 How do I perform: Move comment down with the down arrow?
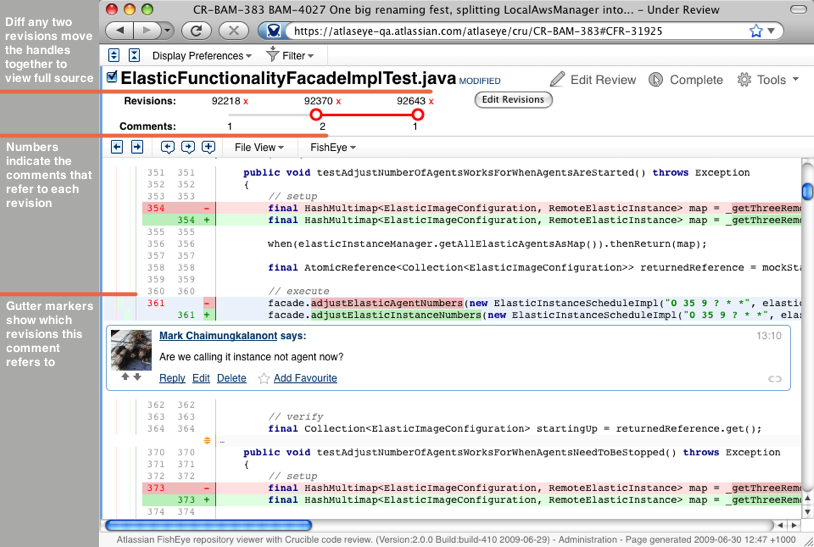137,377
